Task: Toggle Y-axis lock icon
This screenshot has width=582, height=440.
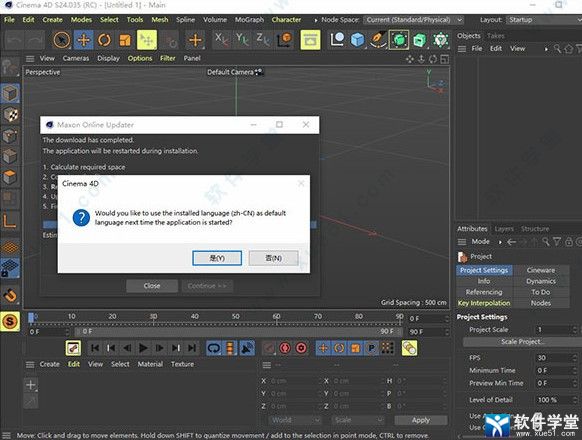Action: (242, 39)
